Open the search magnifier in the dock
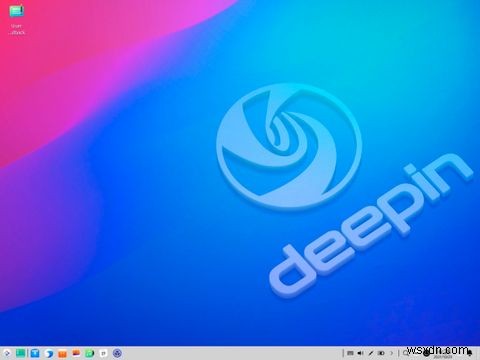The image size is (480, 360). click(x=406, y=353)
